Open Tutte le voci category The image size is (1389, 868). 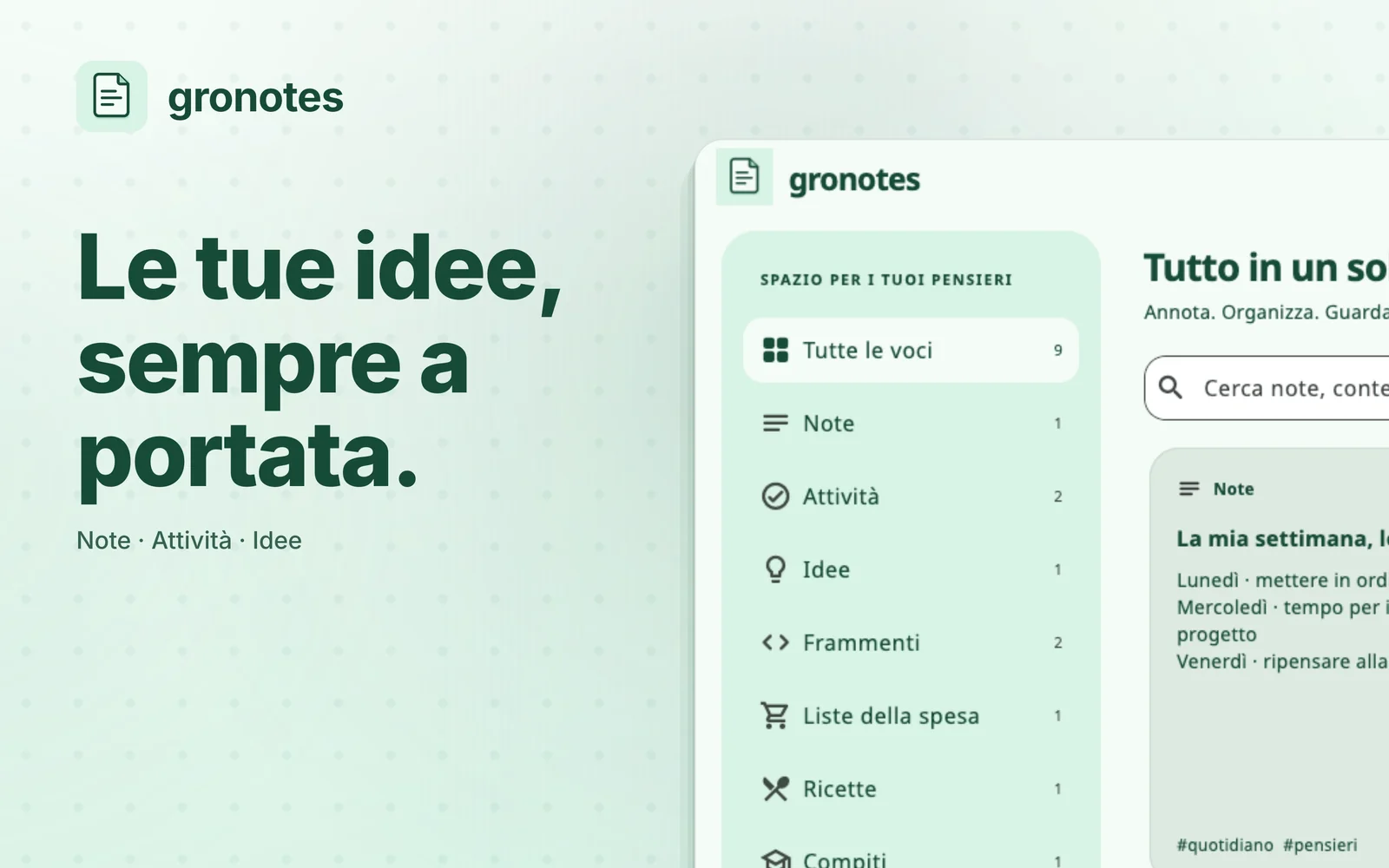tap(911, 350)
